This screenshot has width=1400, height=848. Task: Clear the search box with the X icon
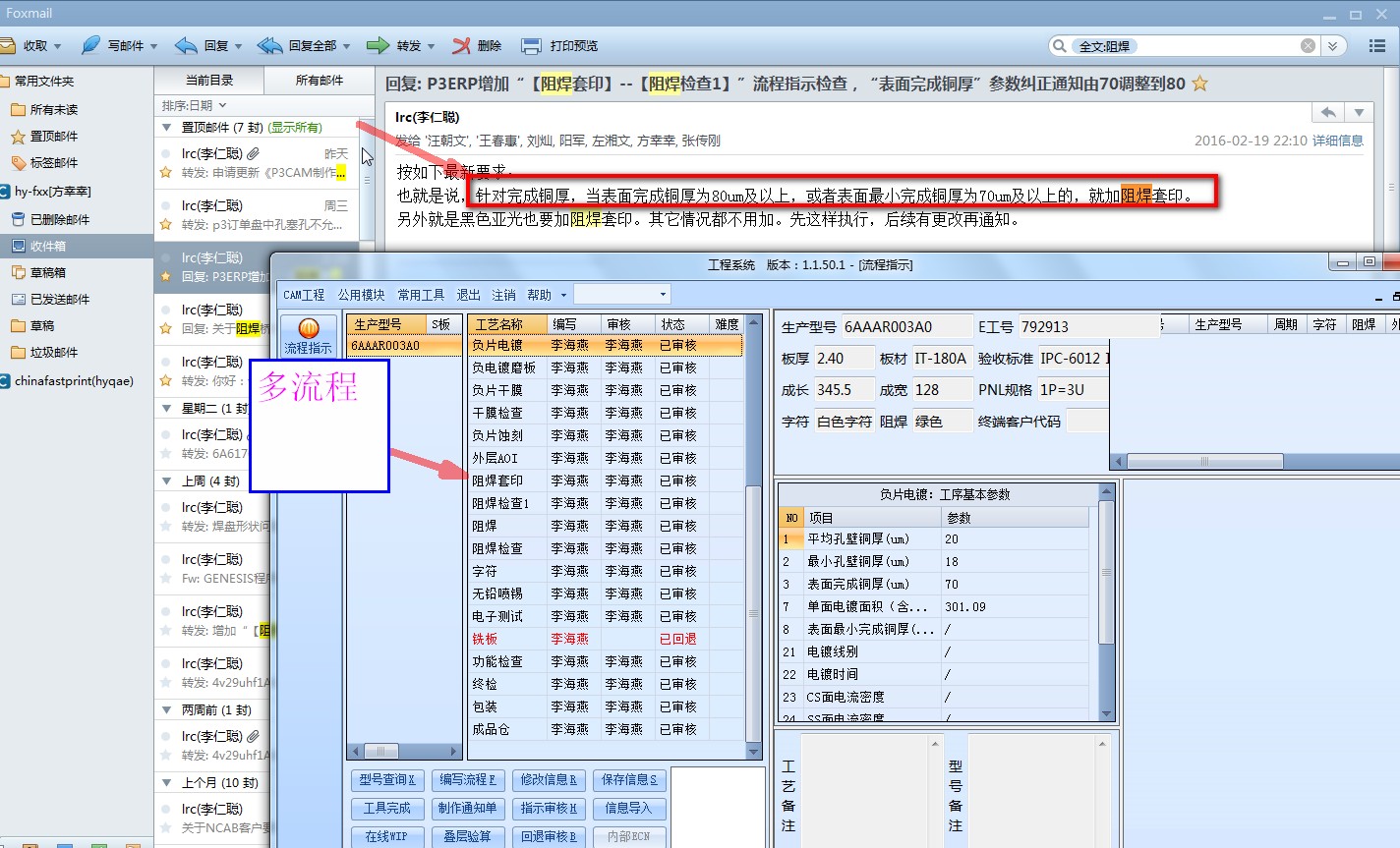point(1308,46)
